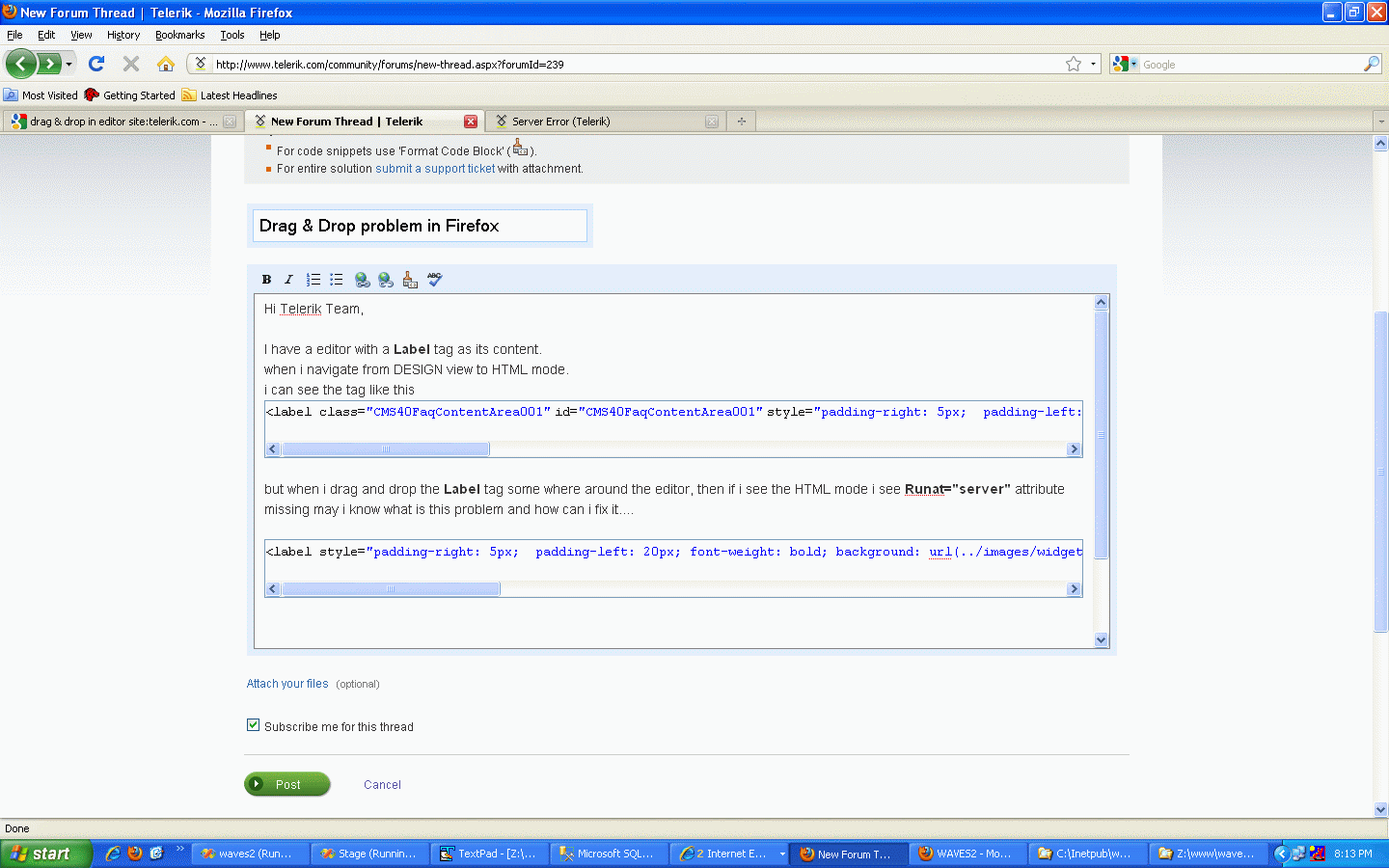Click the Post button to submit thread
1389x868 pixels.
click(287, 784)
